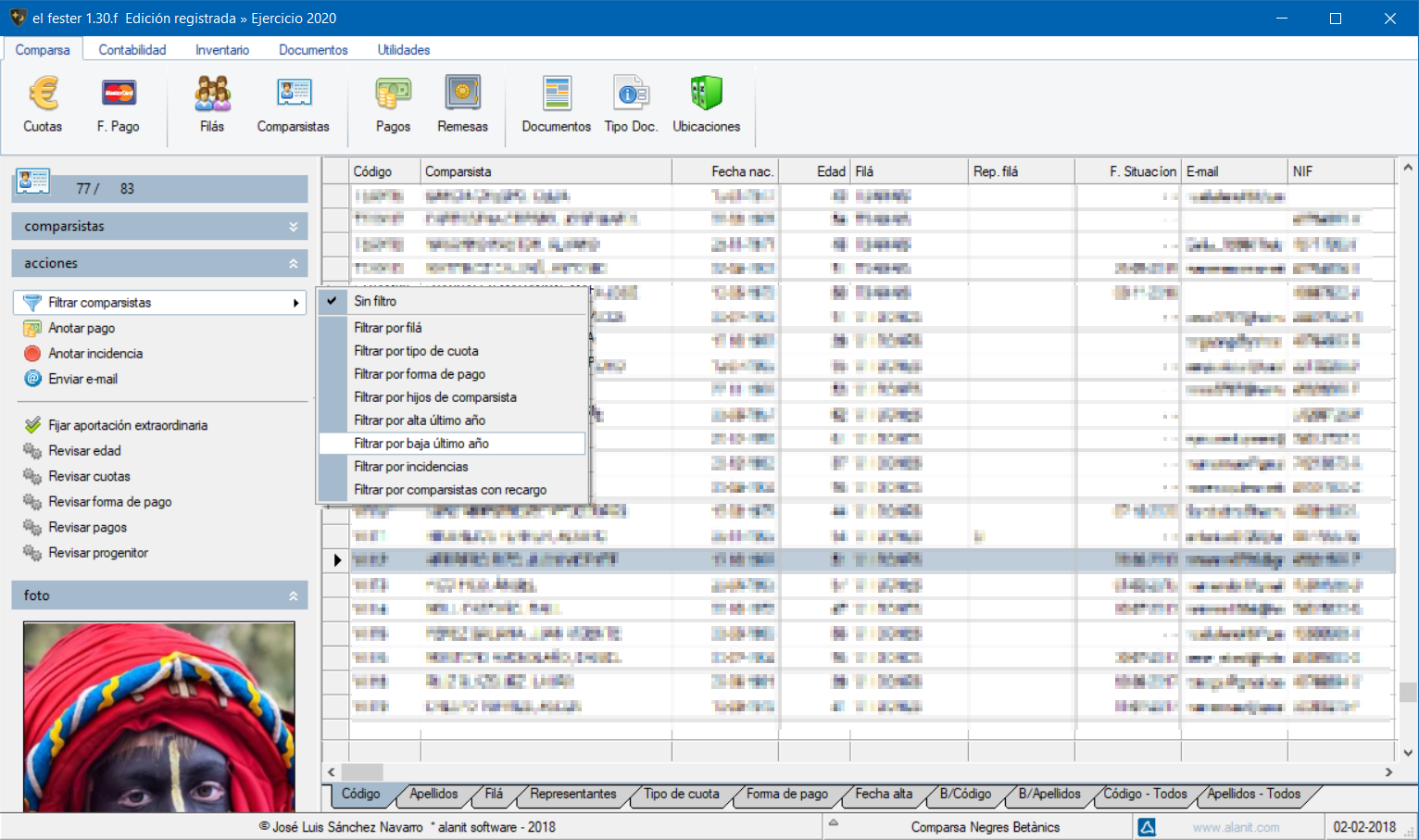The image size is (1419, 840).
Task: Click the comparsista photo thumbnail
Action: tap(159, 716)
